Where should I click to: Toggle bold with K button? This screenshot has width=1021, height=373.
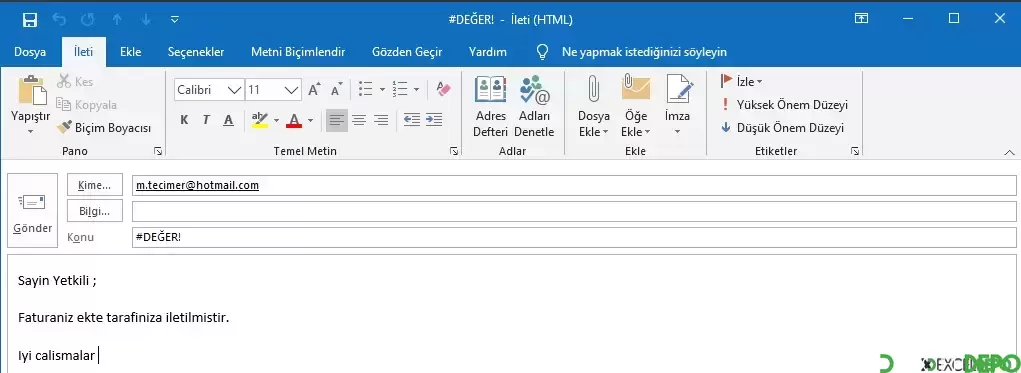pyautogui.click(x=184, y=120)
